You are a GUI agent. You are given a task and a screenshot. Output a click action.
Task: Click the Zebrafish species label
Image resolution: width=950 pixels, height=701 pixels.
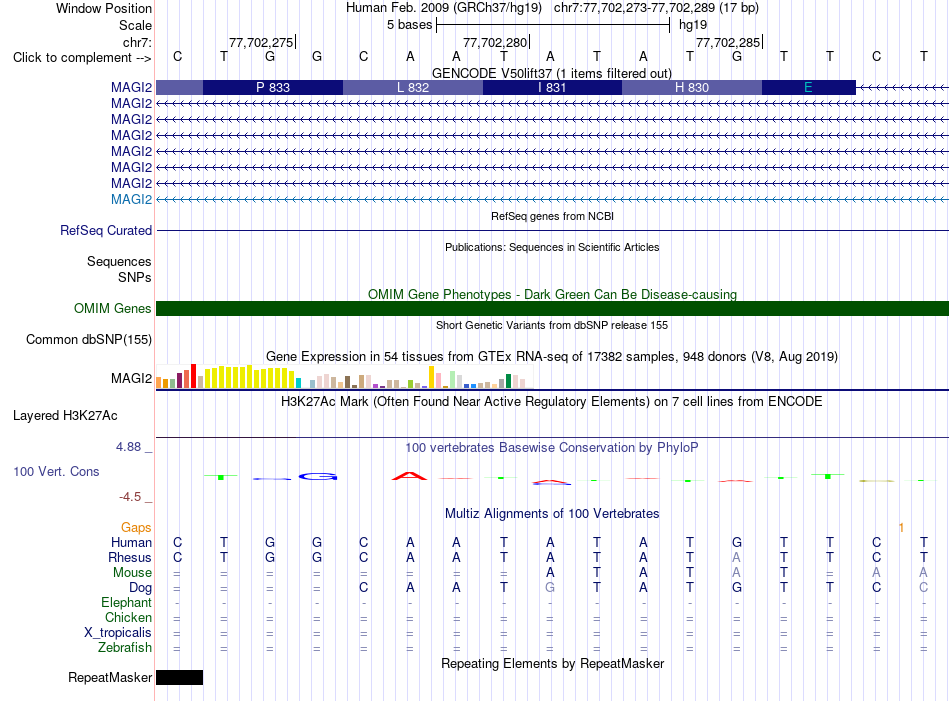point(125,648)
